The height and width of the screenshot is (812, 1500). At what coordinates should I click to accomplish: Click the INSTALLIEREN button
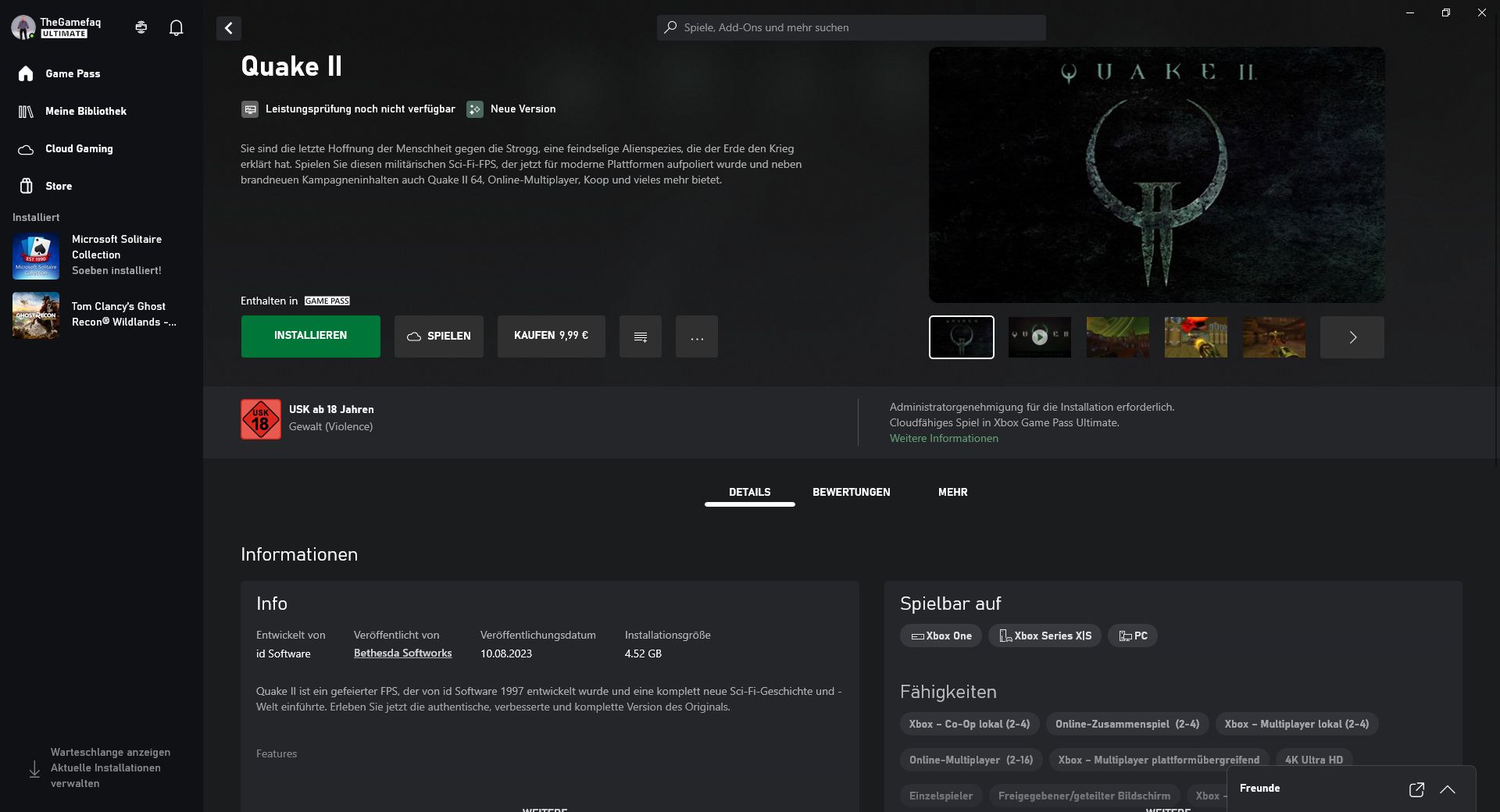coord(311,337)
